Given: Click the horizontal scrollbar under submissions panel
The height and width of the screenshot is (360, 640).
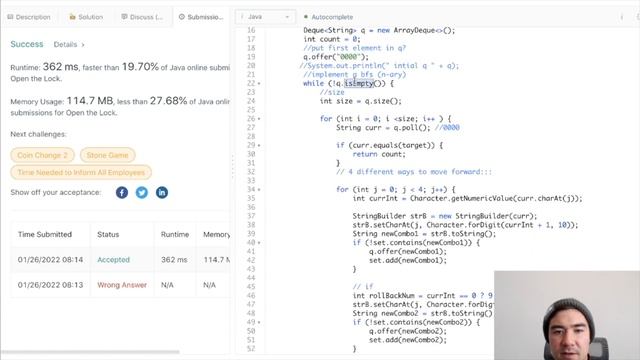Looking at the screenshot, I should (91, 352).
